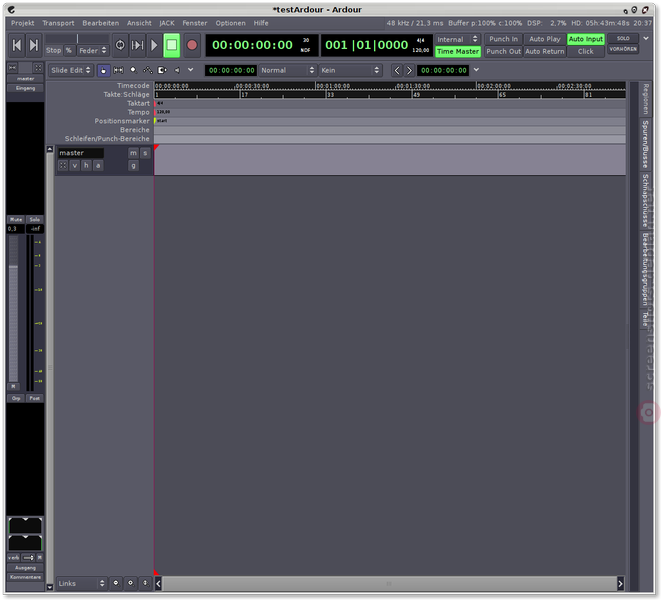Nudge backward with left arrow button
Image resolution: width=661 pixels, height=600 pixels.
[397, 70]
